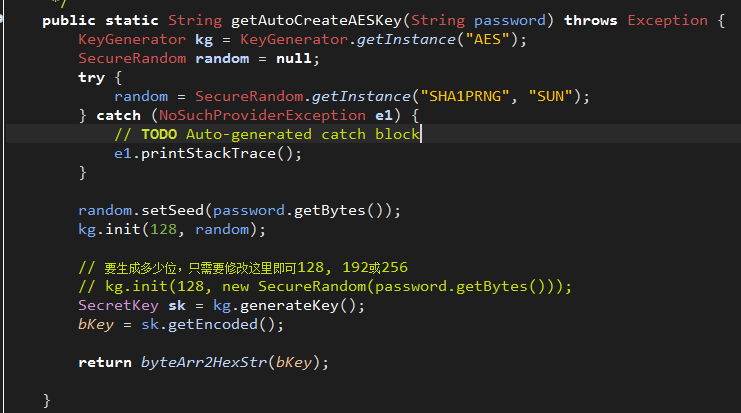Click the "return" keyword
Image resolution: width=741 pixels, height=413 pixels.
tap(105, 362)
